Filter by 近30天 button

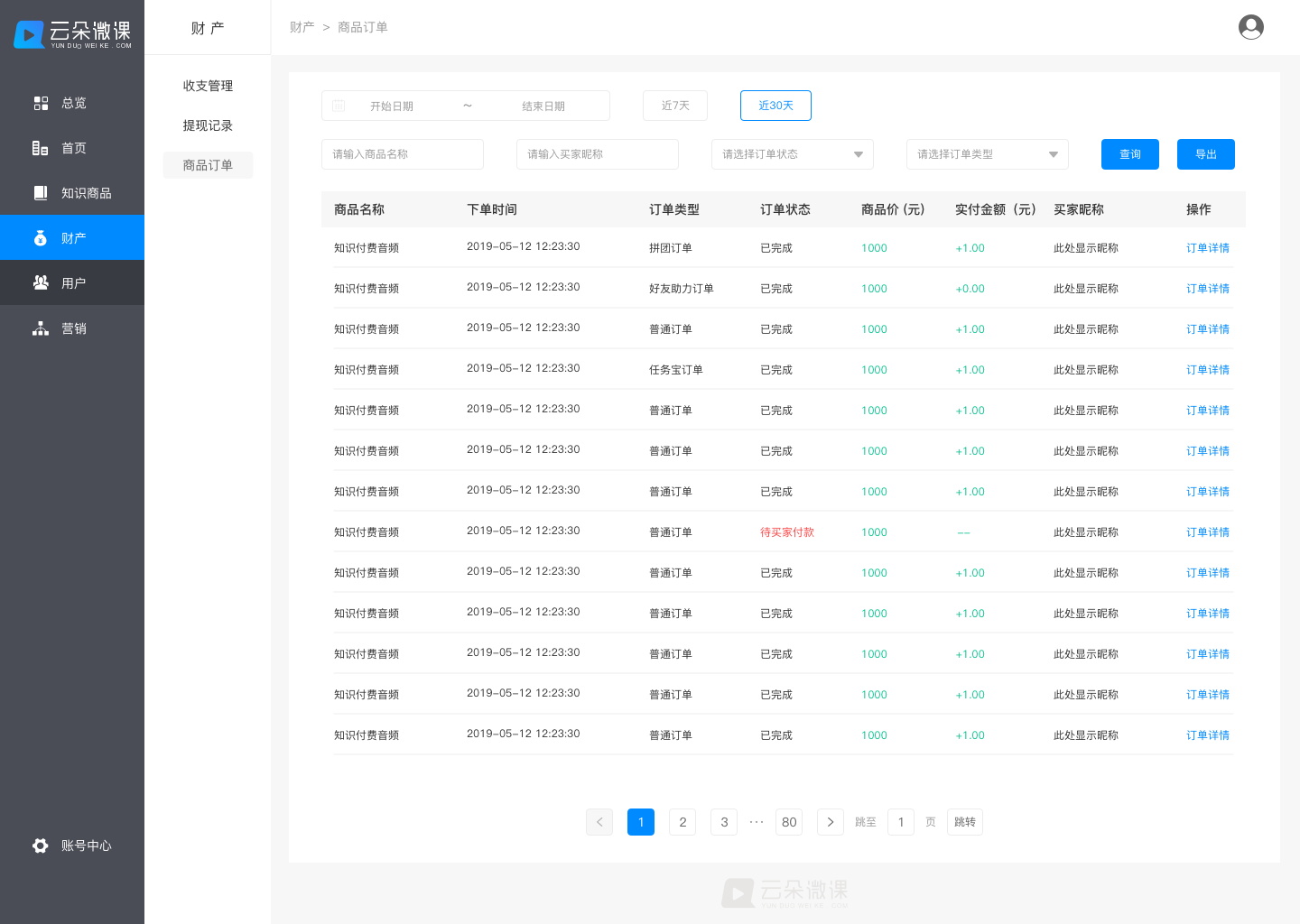point(775,106)
